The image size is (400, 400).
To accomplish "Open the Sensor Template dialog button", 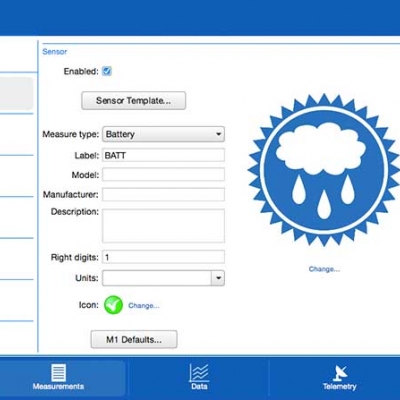I will (x=133, y=101).
